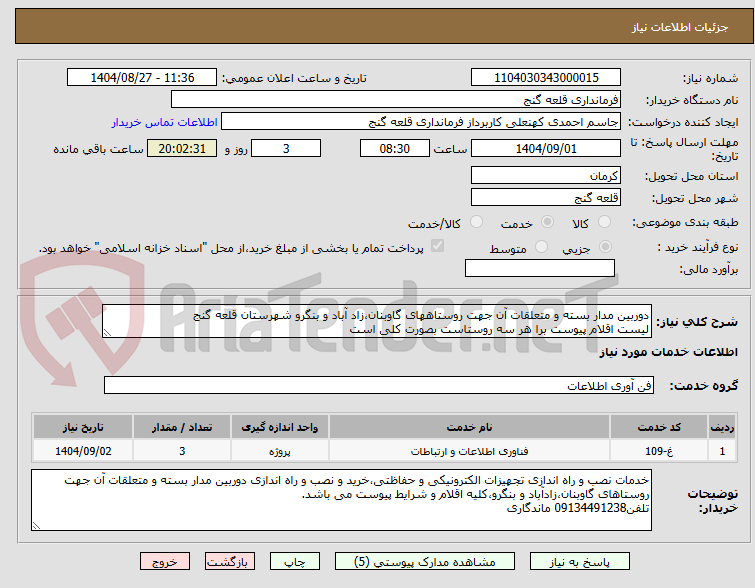The width and height of the screenshot is (755, 588).
Task: Select the خدمت radio button
Action: click(547, 222)
